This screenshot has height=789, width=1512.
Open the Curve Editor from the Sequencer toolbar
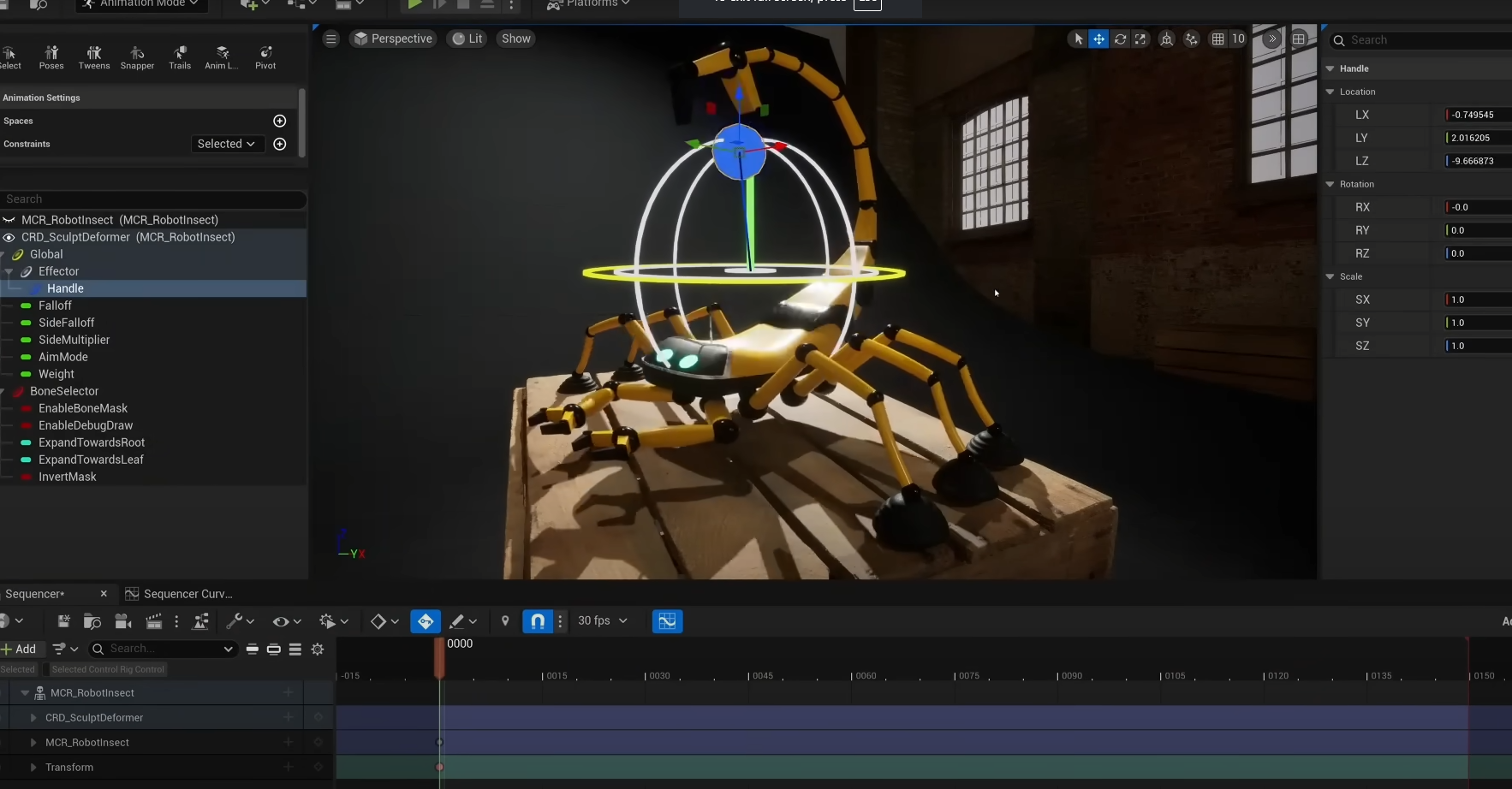(668, 621)
